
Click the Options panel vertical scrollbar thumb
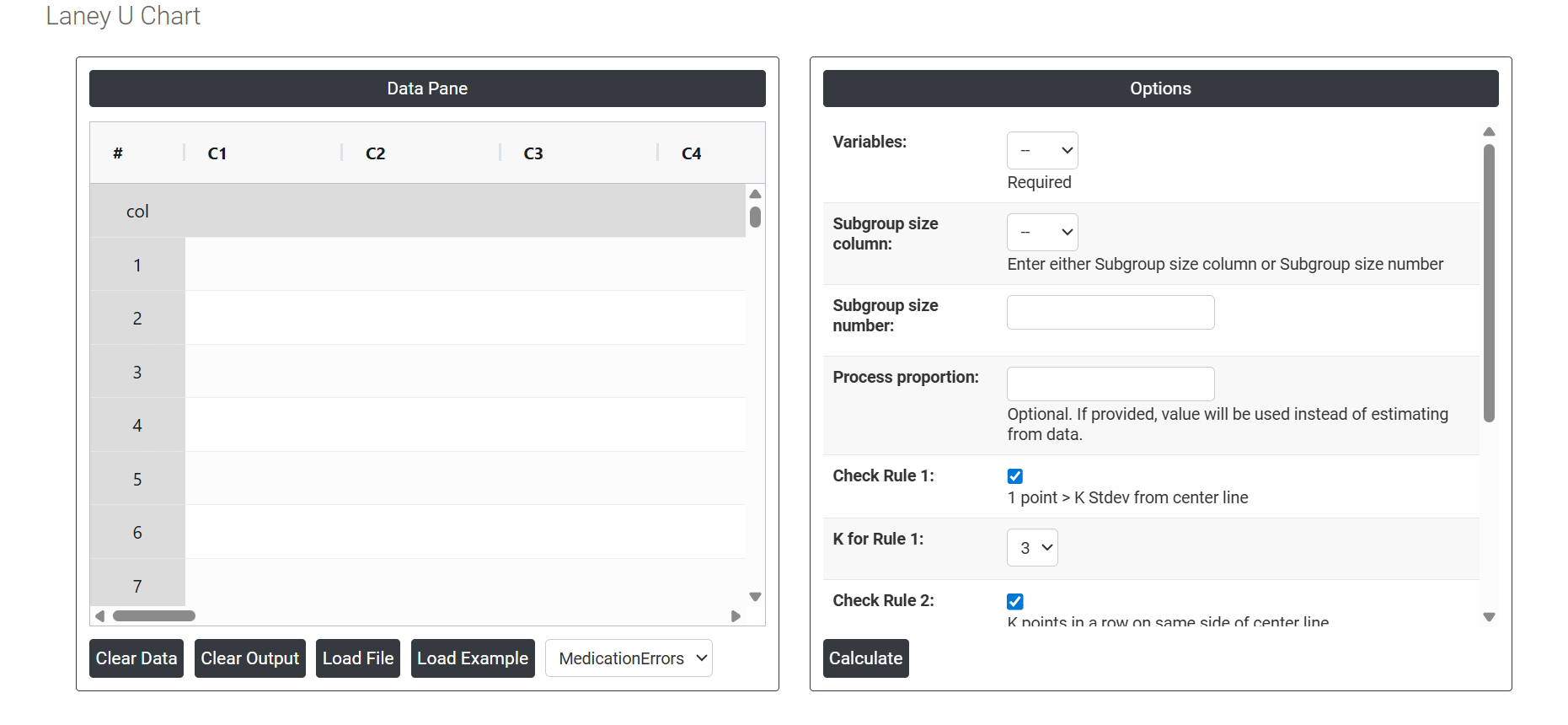[x=1489, y=282]
